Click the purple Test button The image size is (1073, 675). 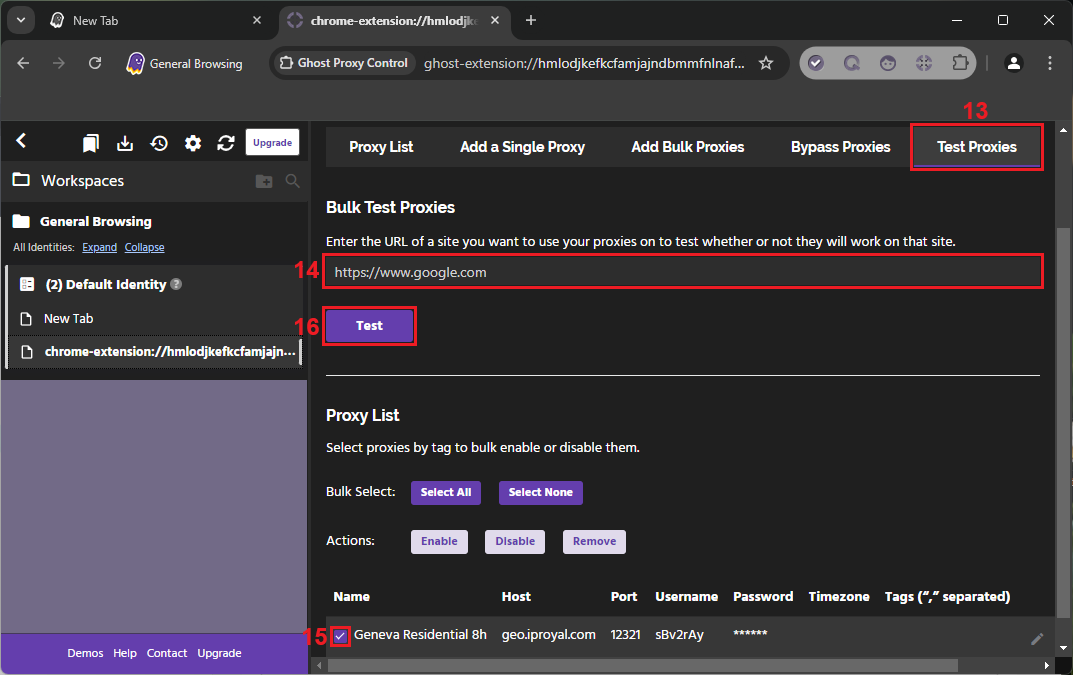370,326
